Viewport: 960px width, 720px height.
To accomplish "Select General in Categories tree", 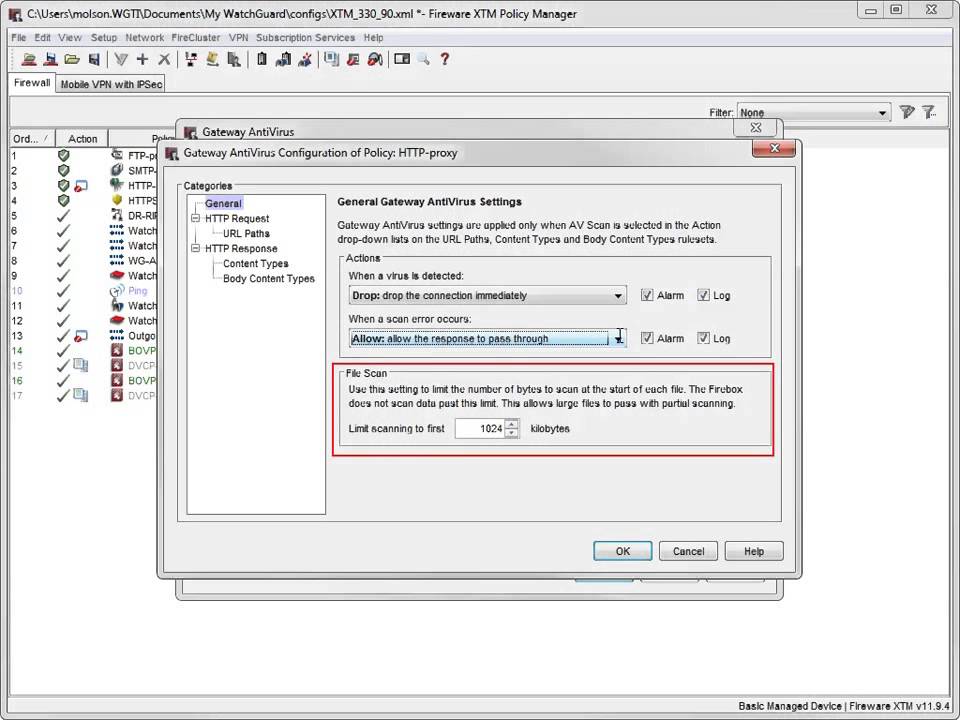I will [x=223, y=203].
